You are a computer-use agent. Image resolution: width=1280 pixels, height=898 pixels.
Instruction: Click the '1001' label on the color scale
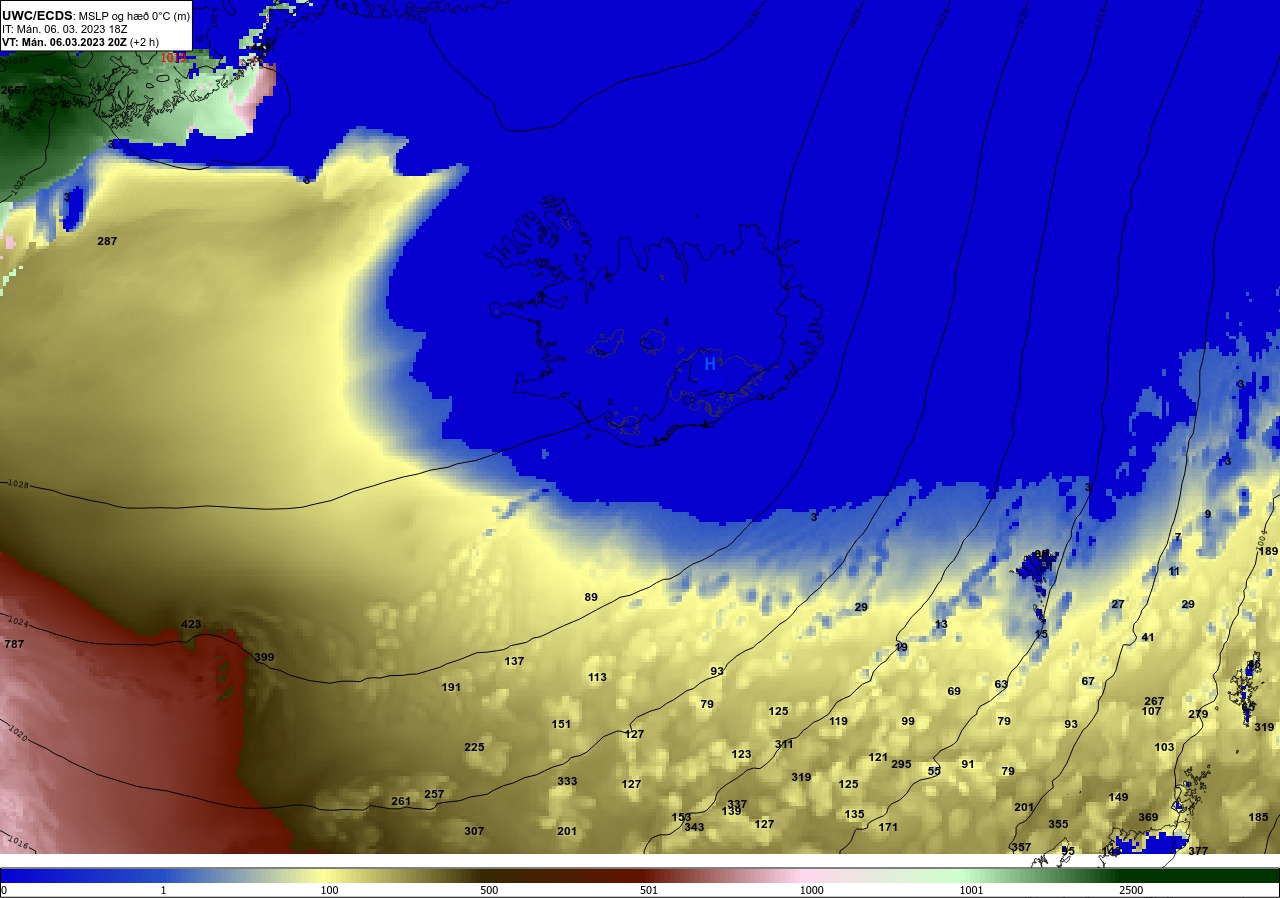[971, 890]
